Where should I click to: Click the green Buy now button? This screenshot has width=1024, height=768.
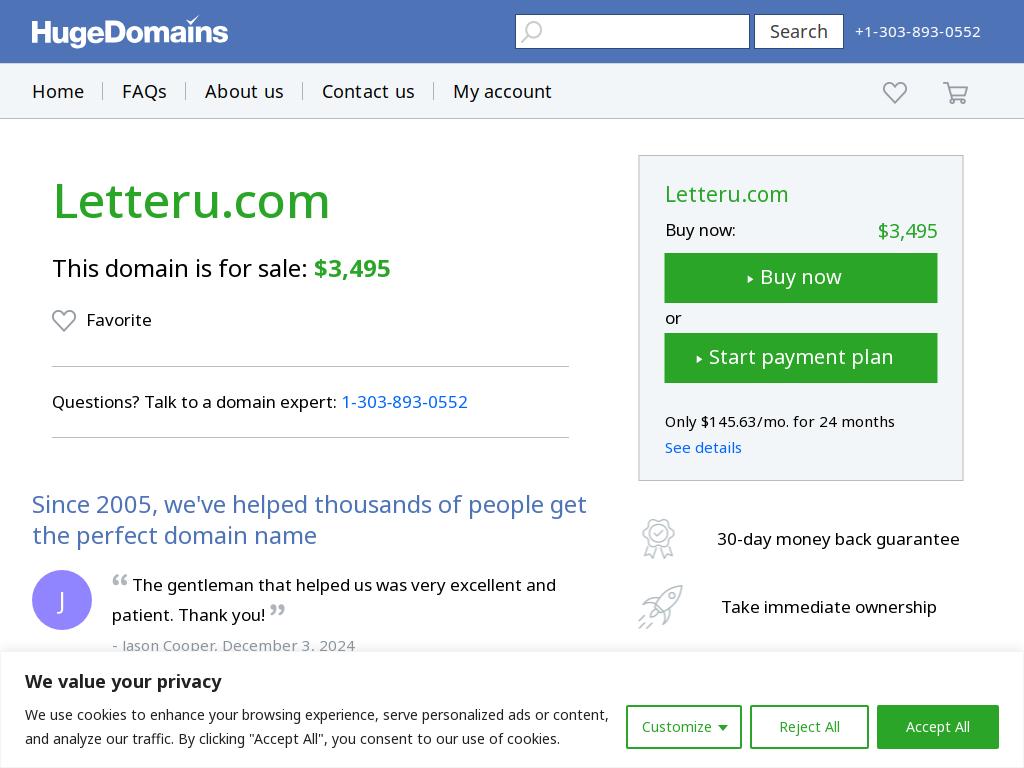point(801,278)
